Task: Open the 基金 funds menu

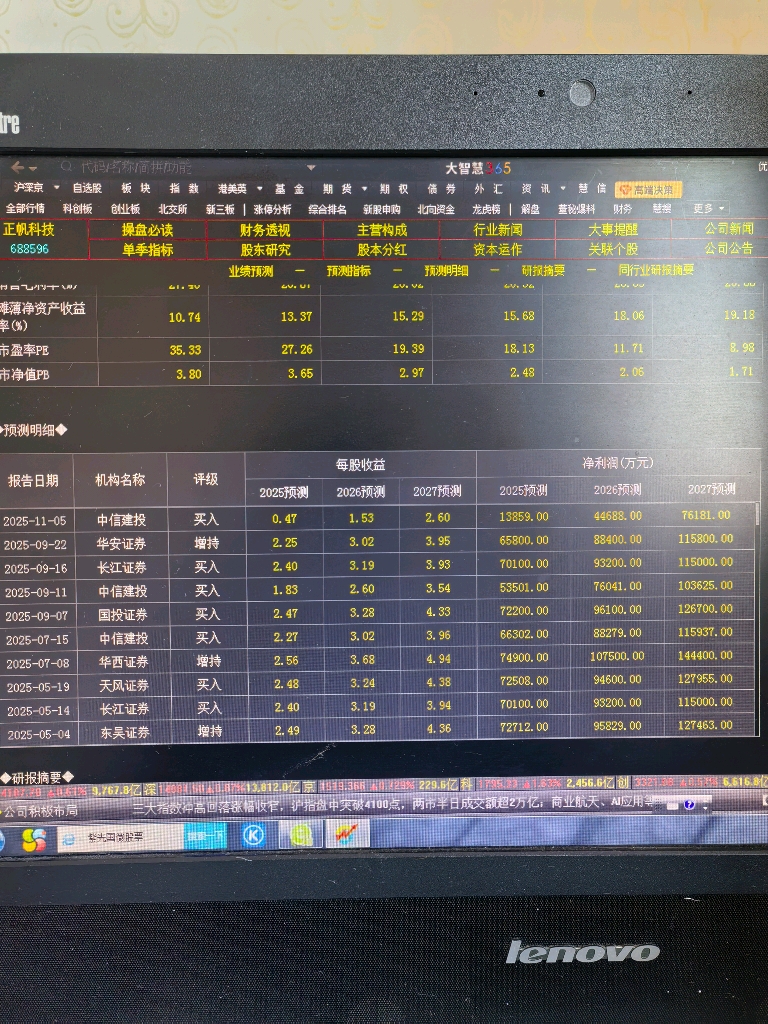Action: click(x=289, y=189)
